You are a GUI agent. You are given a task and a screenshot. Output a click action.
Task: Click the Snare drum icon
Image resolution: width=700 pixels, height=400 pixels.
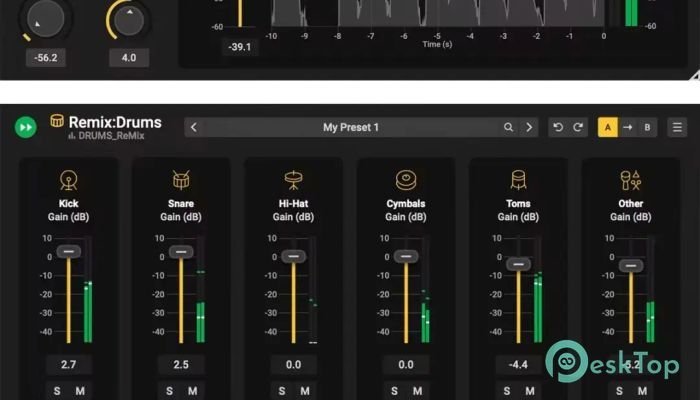pos(181,181)
